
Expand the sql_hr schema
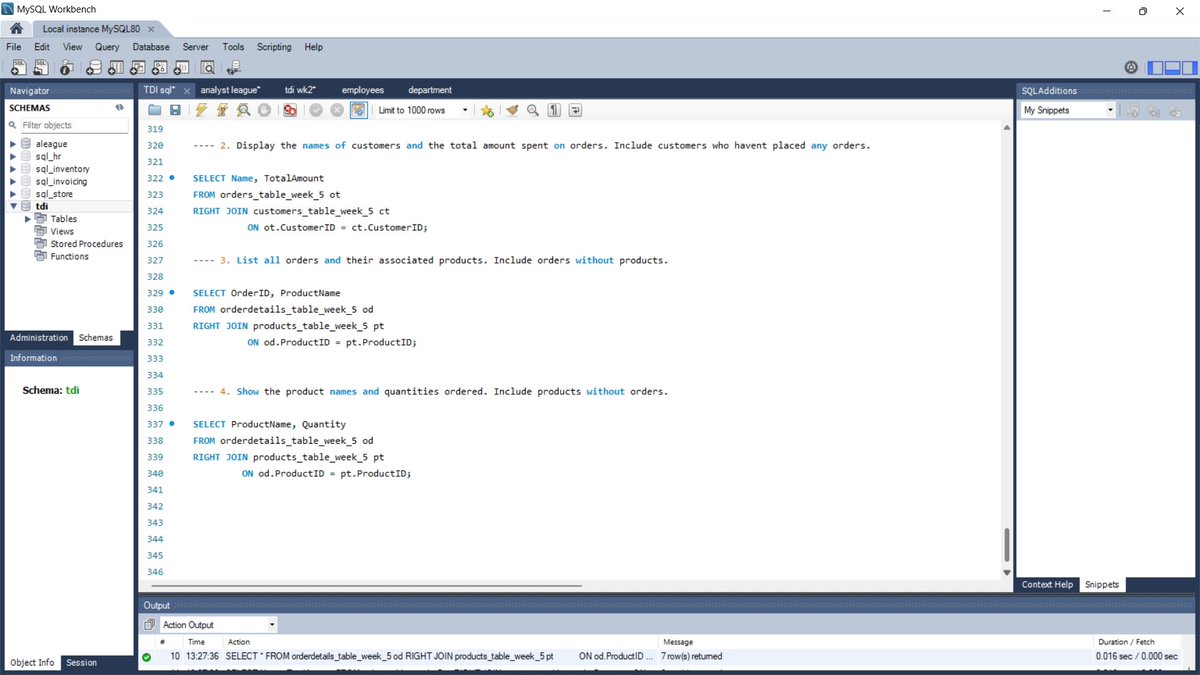tap(13, 157)
